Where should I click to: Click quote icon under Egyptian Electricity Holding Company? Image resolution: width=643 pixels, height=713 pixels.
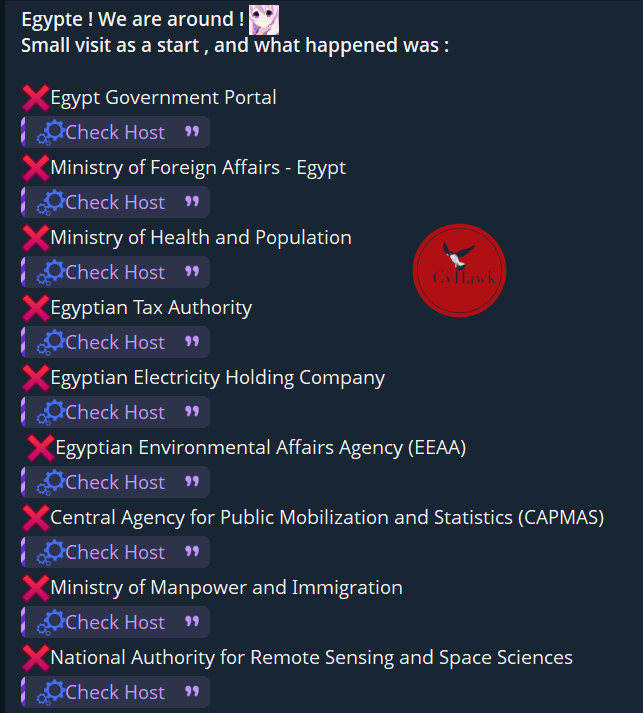point(192,412)
